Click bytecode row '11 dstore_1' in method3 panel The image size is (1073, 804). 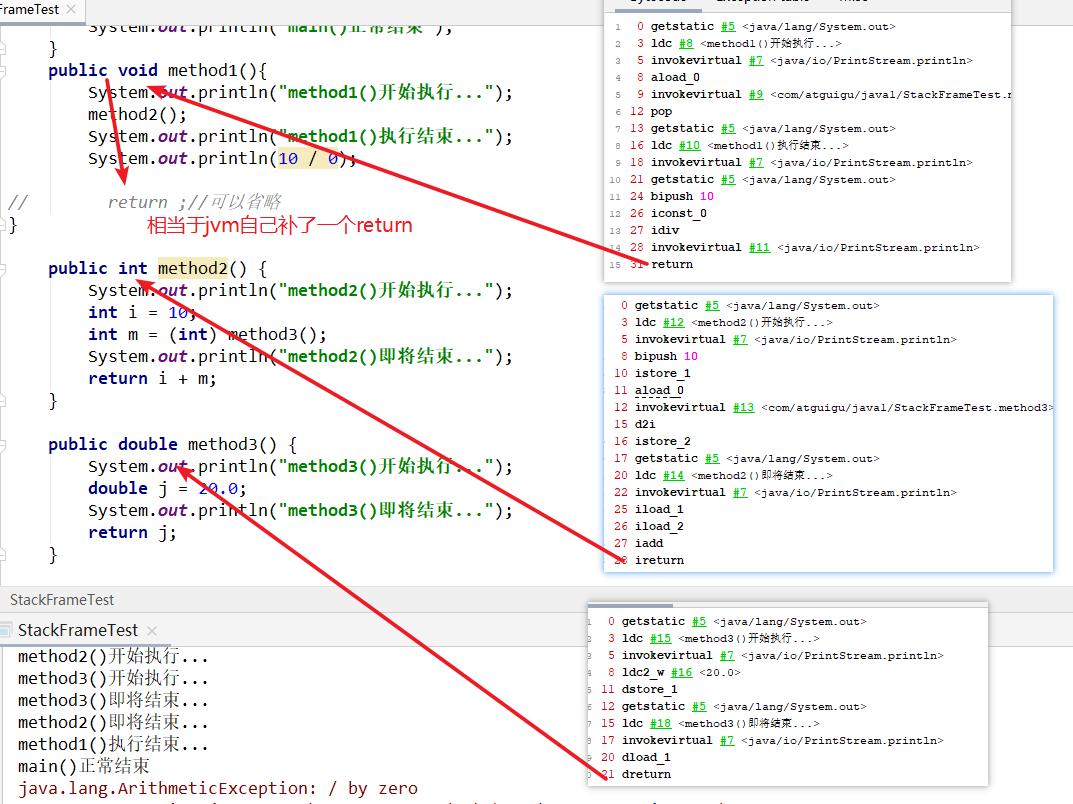tap(639, 690)
